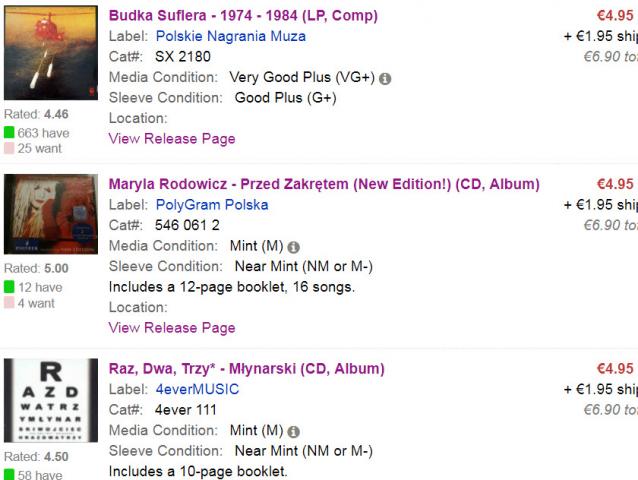Visit 4everMUSIC label page
This screenshot has height=480, width=638.
(197, 390)
